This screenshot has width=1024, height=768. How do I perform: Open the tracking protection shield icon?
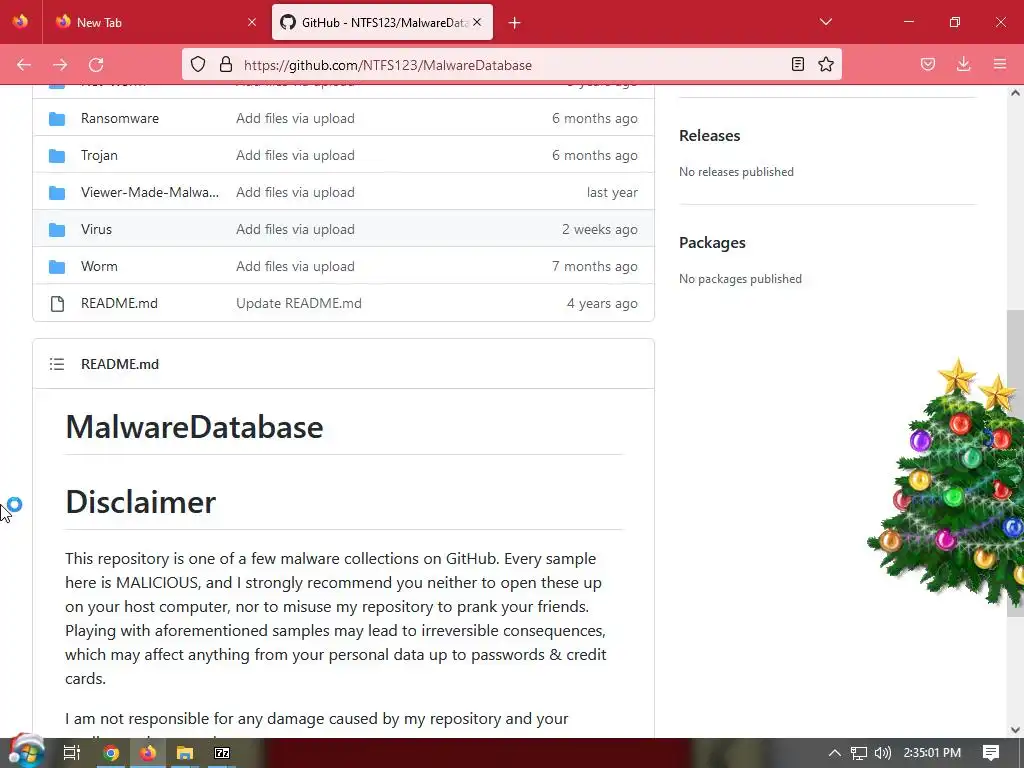point(198,64)
